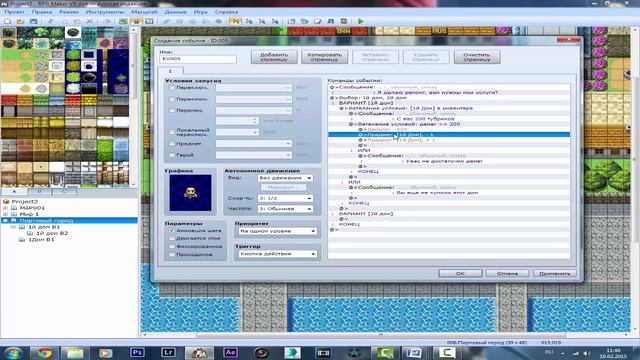
Task: Click the green Playtest arrow icon
Action: point(360,21)
